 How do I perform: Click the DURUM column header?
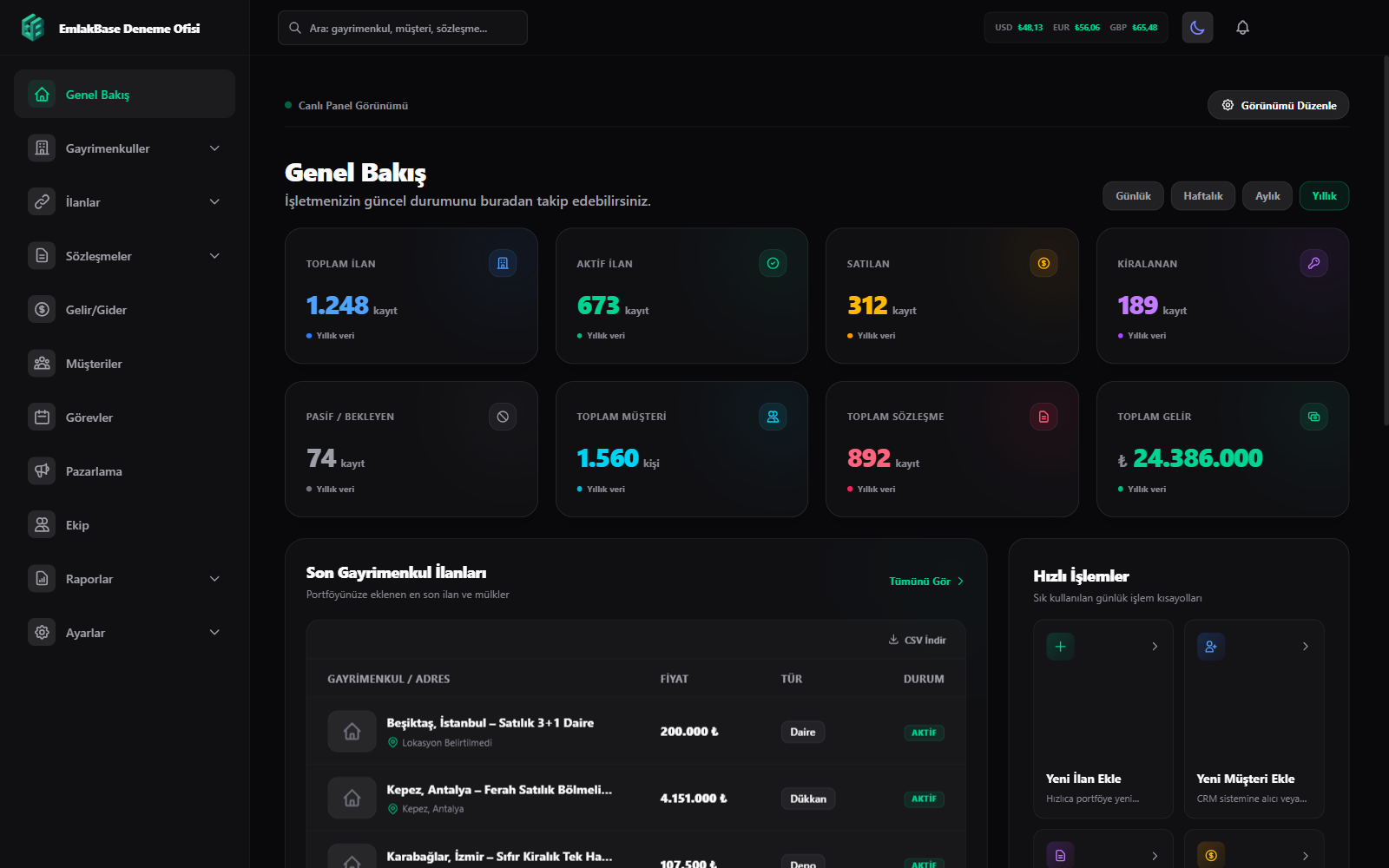(924, 679)
